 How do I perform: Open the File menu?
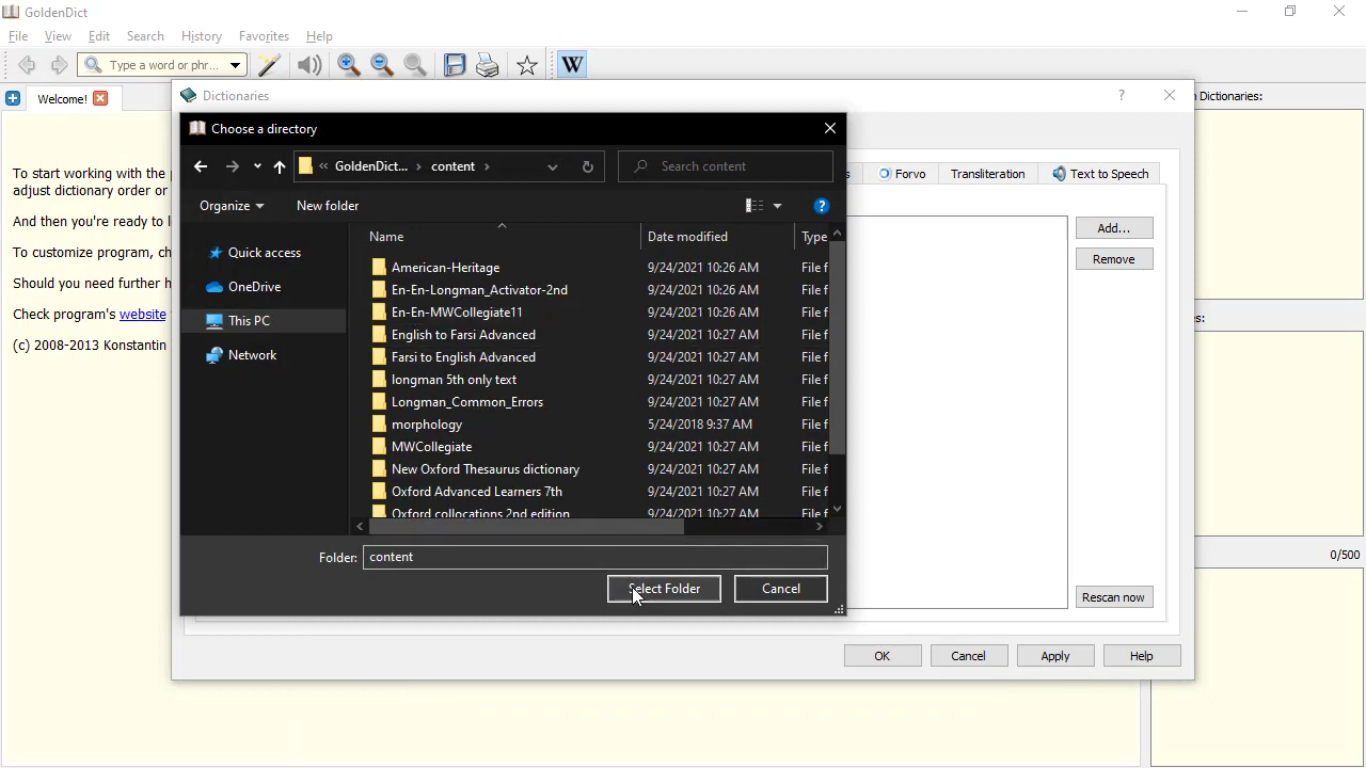tap(18, 36)
